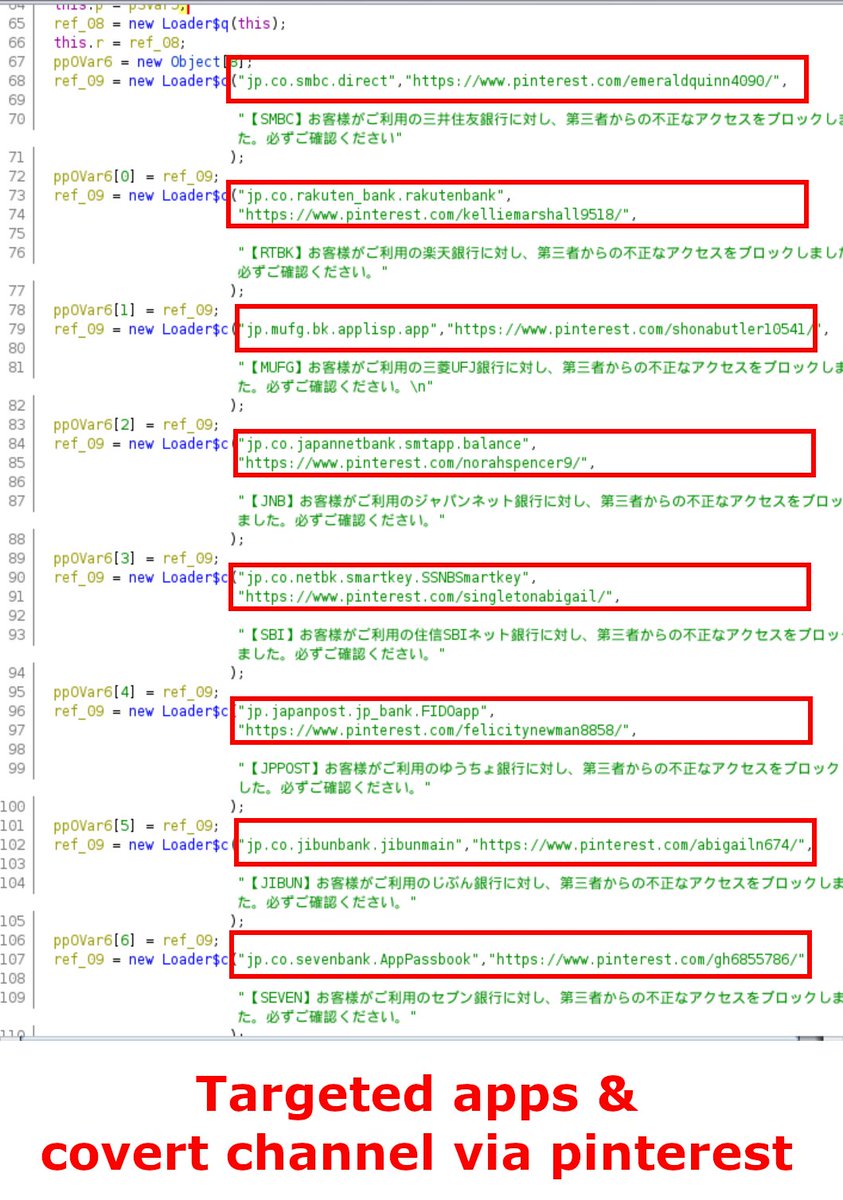Click the Japanese message starting with 【MUFG】
The height and width of the screenshot is (1200, 843).
pyautogui.click(x=540, y=377)
